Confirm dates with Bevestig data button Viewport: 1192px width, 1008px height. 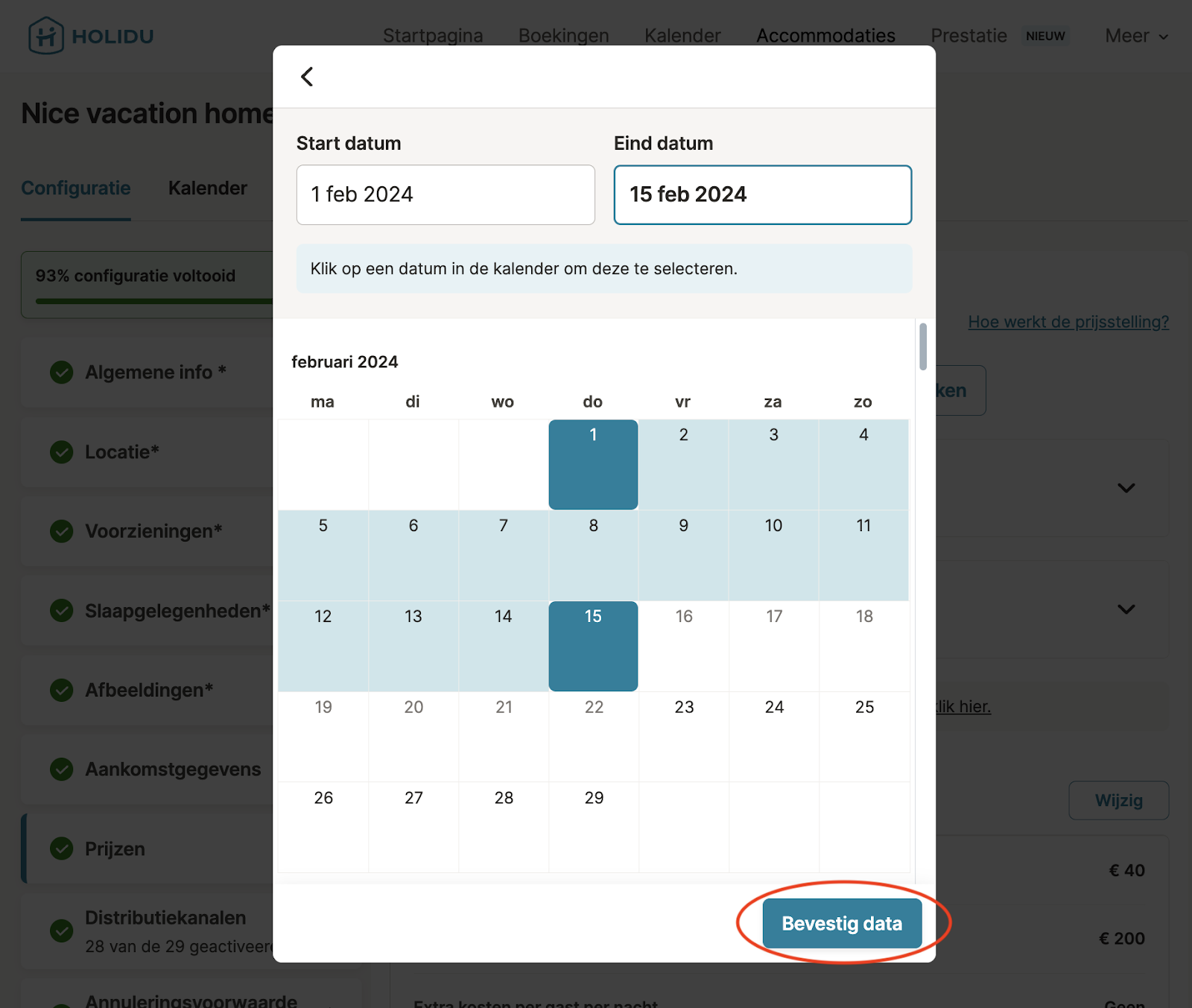[x=842, y=923]
